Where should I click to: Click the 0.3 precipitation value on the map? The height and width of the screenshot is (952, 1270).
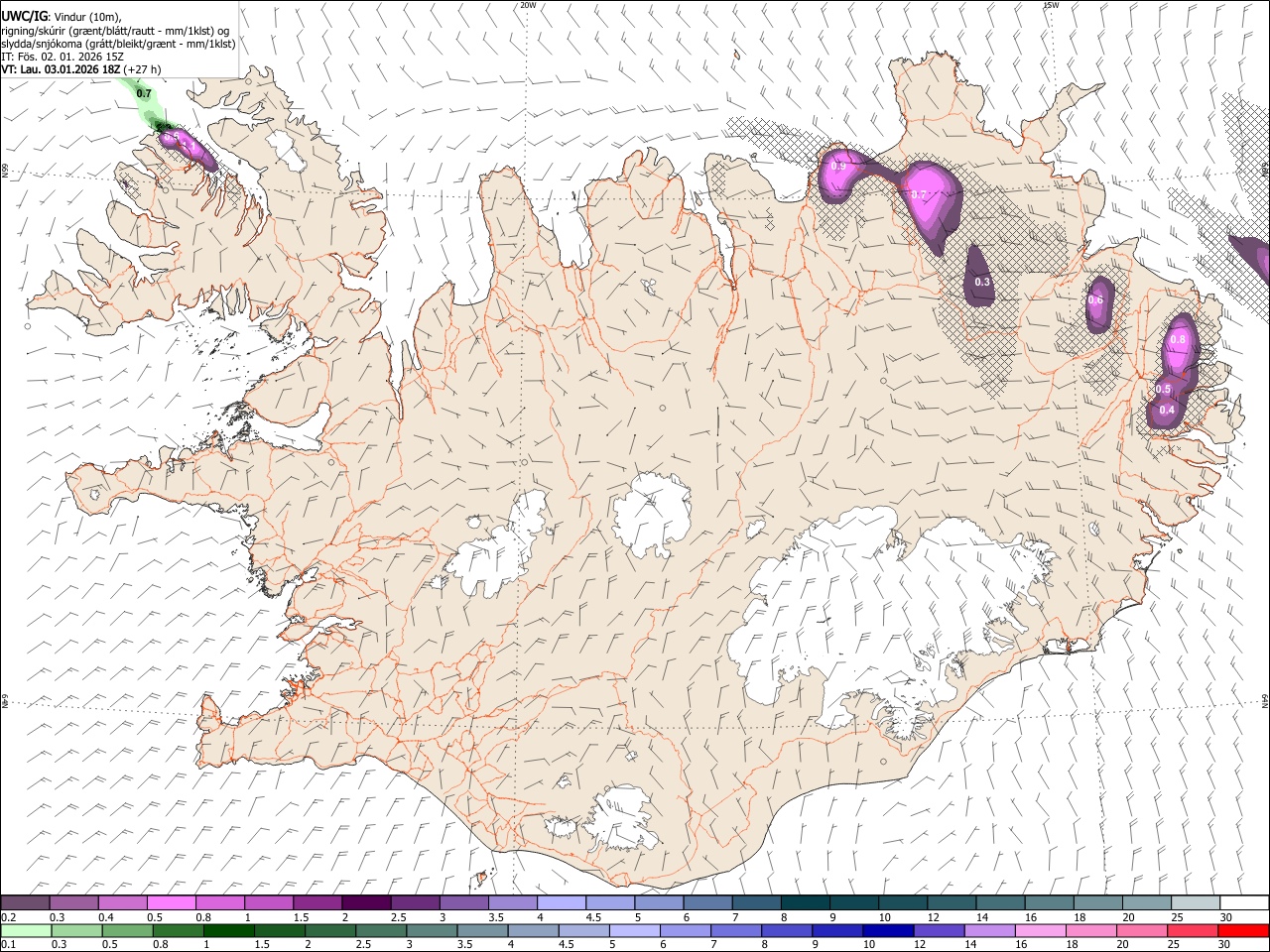[982, 282]
